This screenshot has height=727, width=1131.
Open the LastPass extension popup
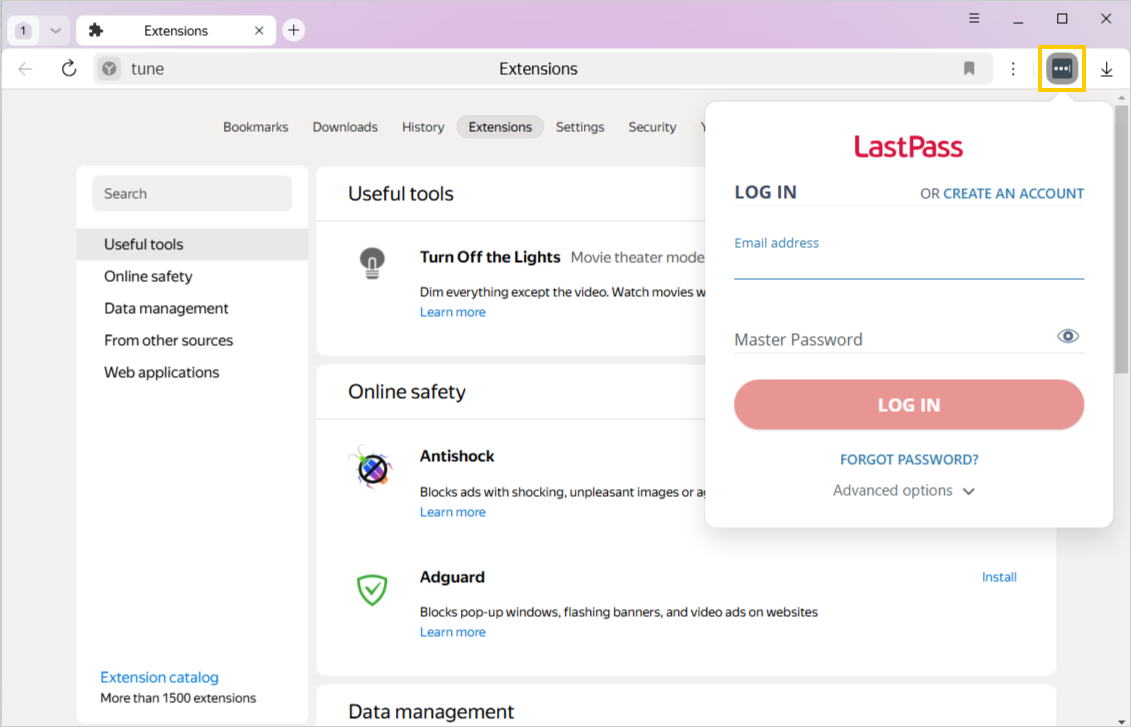(x=1062, y=68)
